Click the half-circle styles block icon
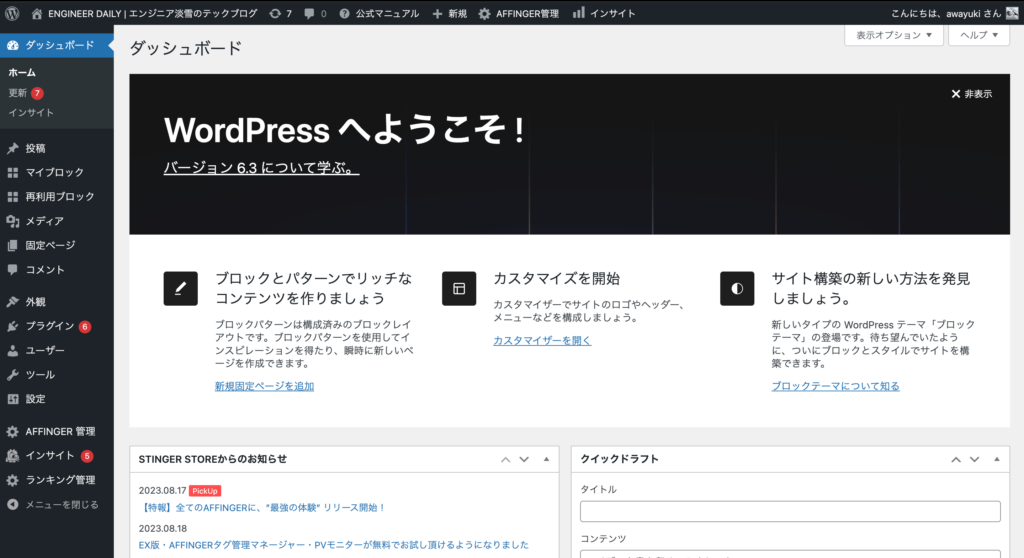Screen dimensions: 1024x558 pos(737,288)
